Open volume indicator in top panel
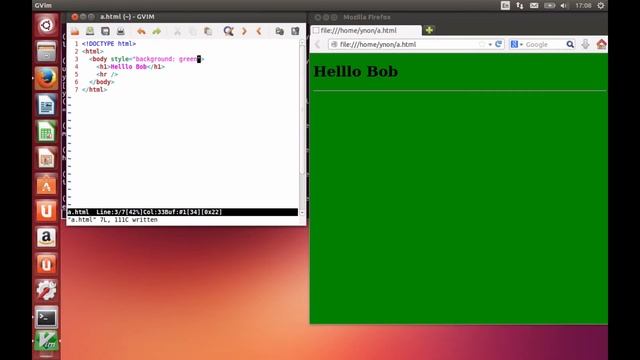This screenshot has height=360, width=640. (564, 5)
